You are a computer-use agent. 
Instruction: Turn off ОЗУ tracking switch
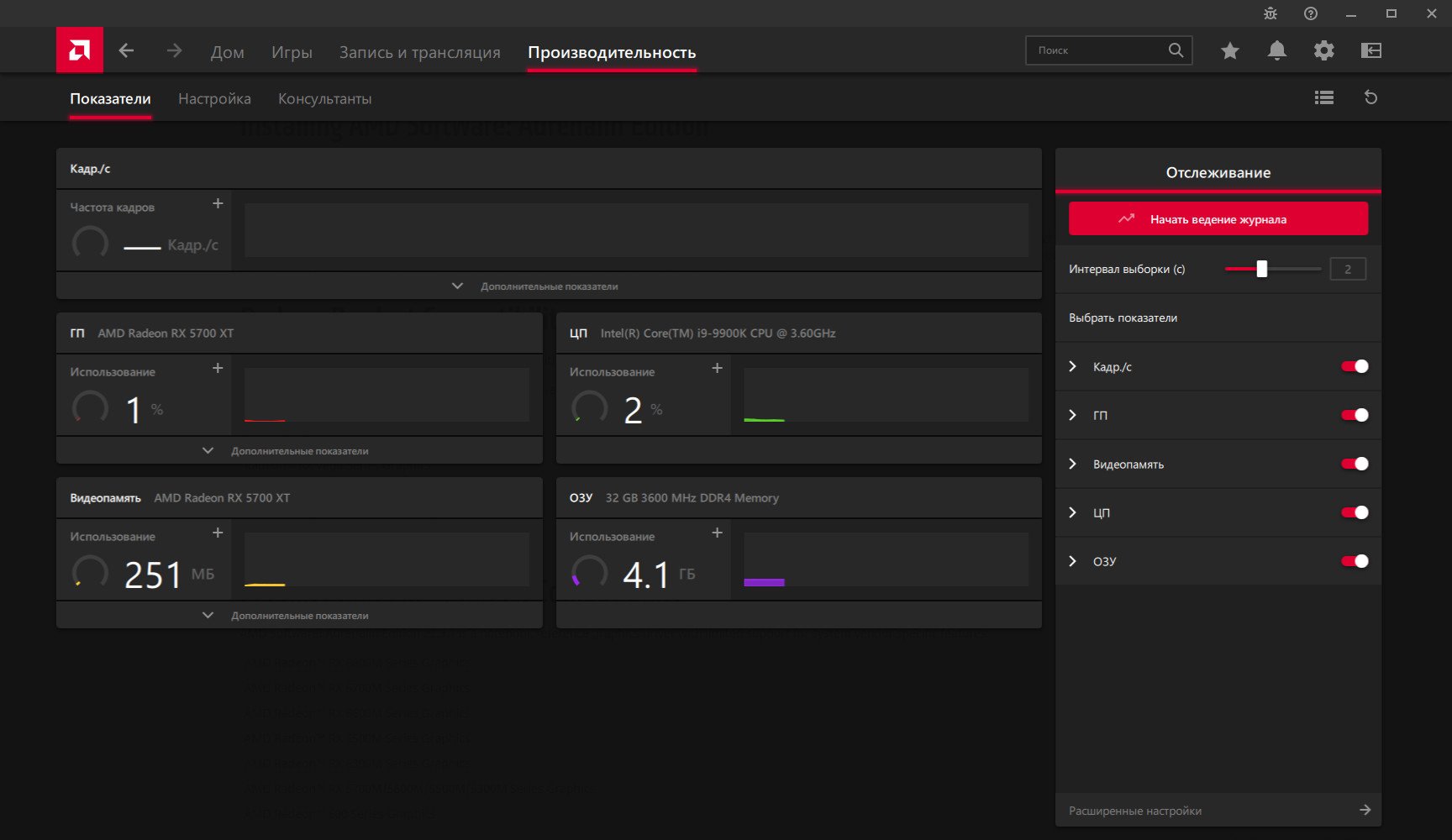[x=1355, y=561]
